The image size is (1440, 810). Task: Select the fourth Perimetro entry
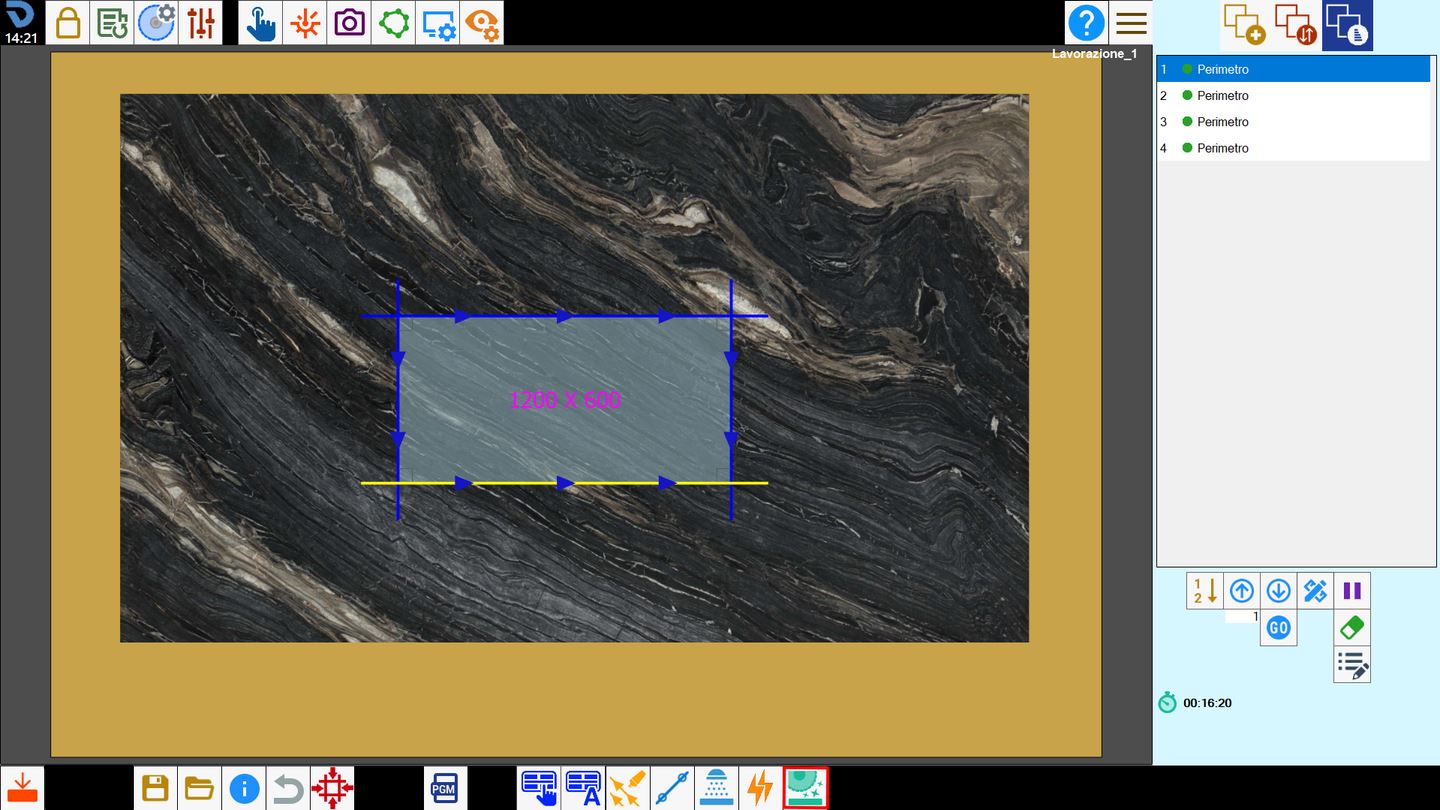coord(1293,148)
